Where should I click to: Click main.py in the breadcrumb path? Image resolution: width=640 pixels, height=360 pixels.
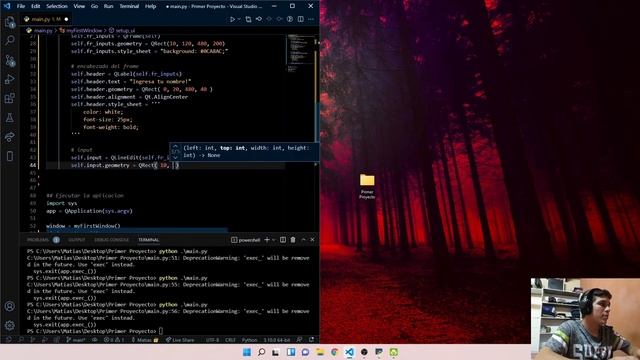click(x=43, y=31)
